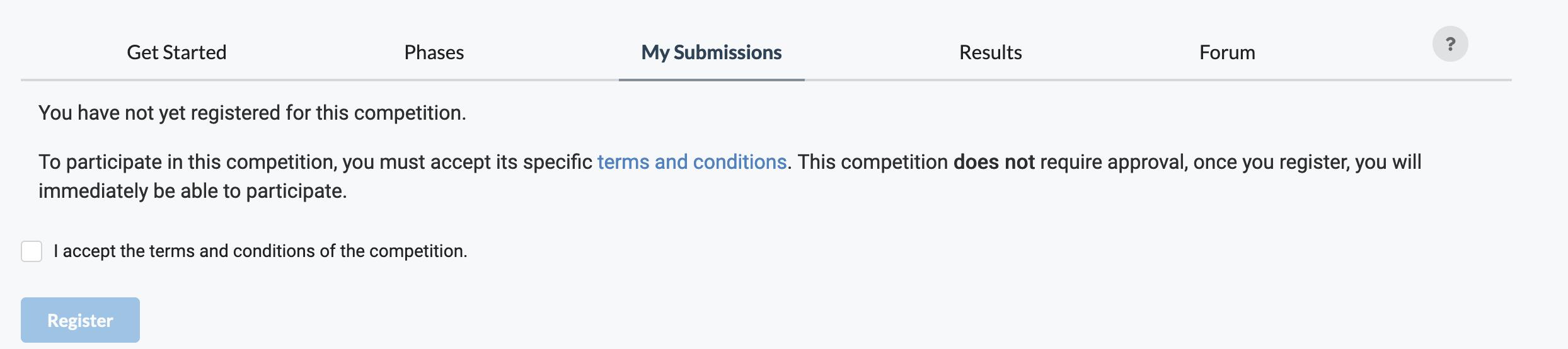Click the bold 'does not' text
Viewport: 1568px width, 349px height.
[x=994, y=162]
